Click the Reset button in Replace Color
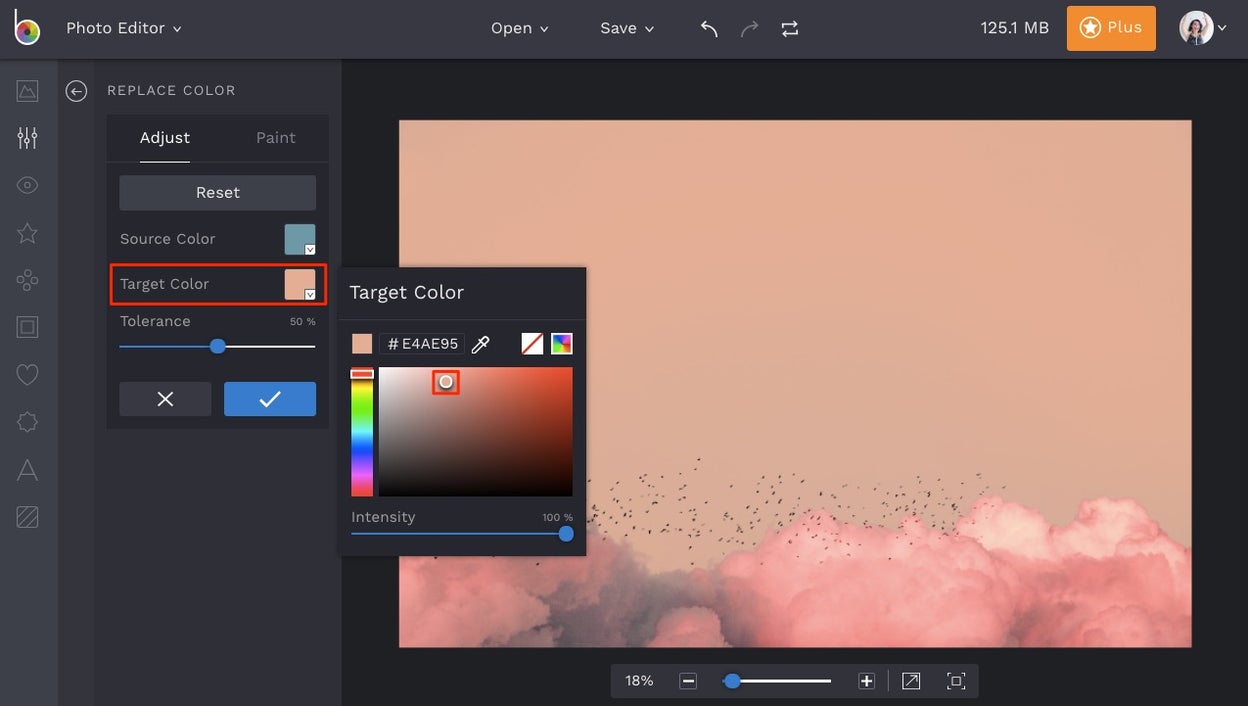 click(x=217, y=192)
